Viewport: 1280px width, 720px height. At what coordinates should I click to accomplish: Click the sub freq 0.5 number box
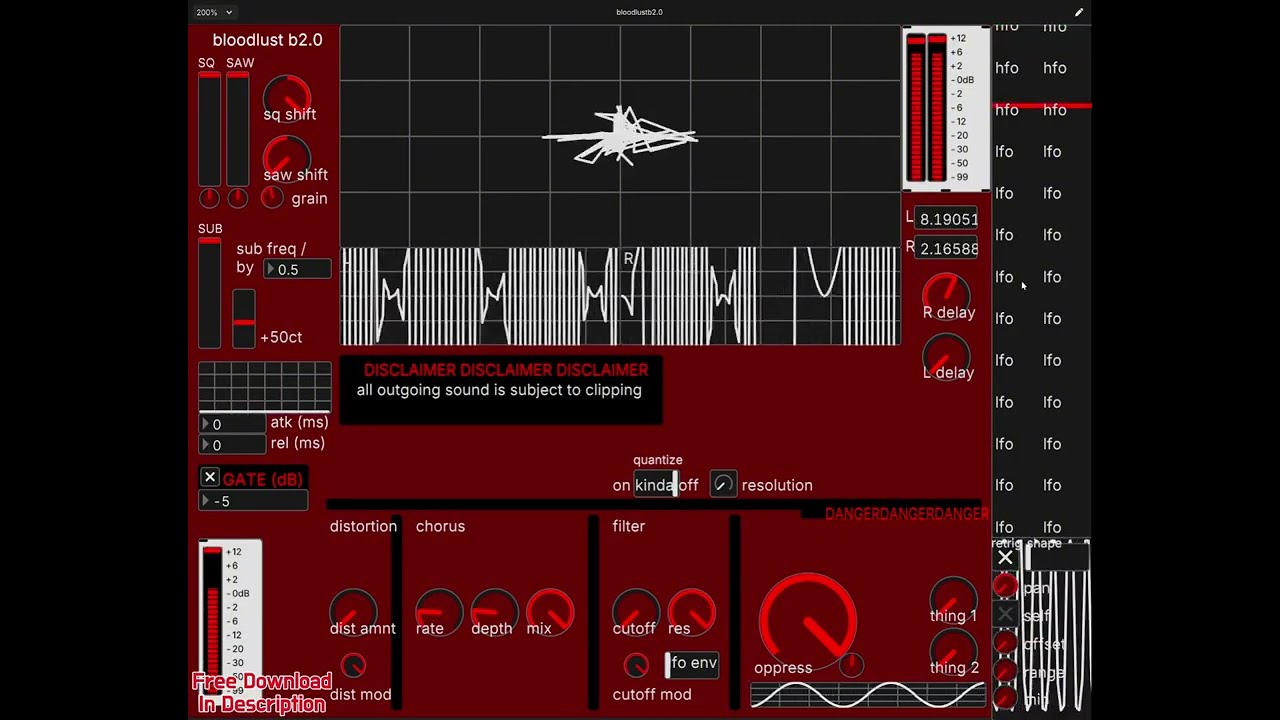coord(297,269)
